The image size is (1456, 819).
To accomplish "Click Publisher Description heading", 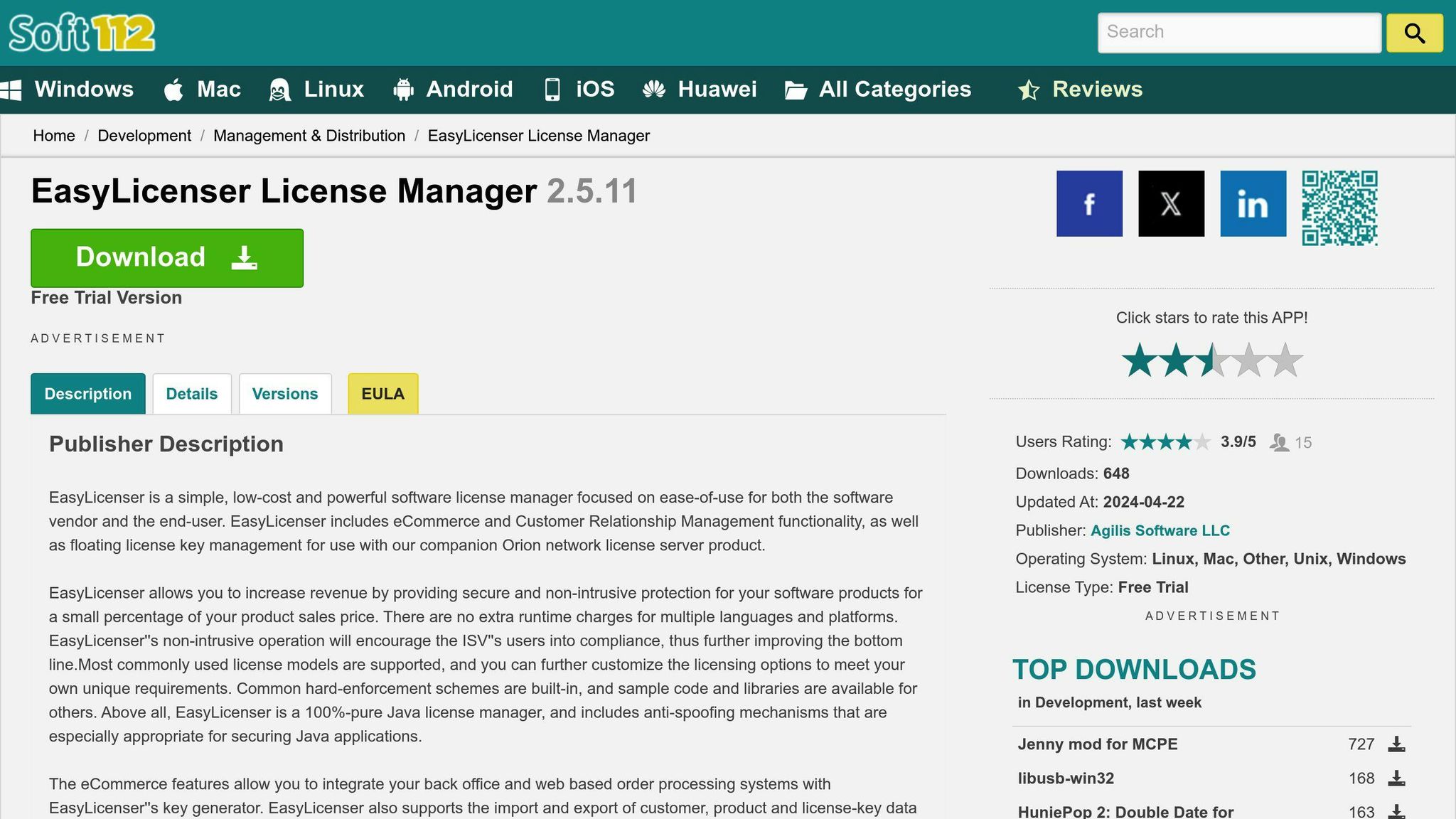I will point(166,444).
